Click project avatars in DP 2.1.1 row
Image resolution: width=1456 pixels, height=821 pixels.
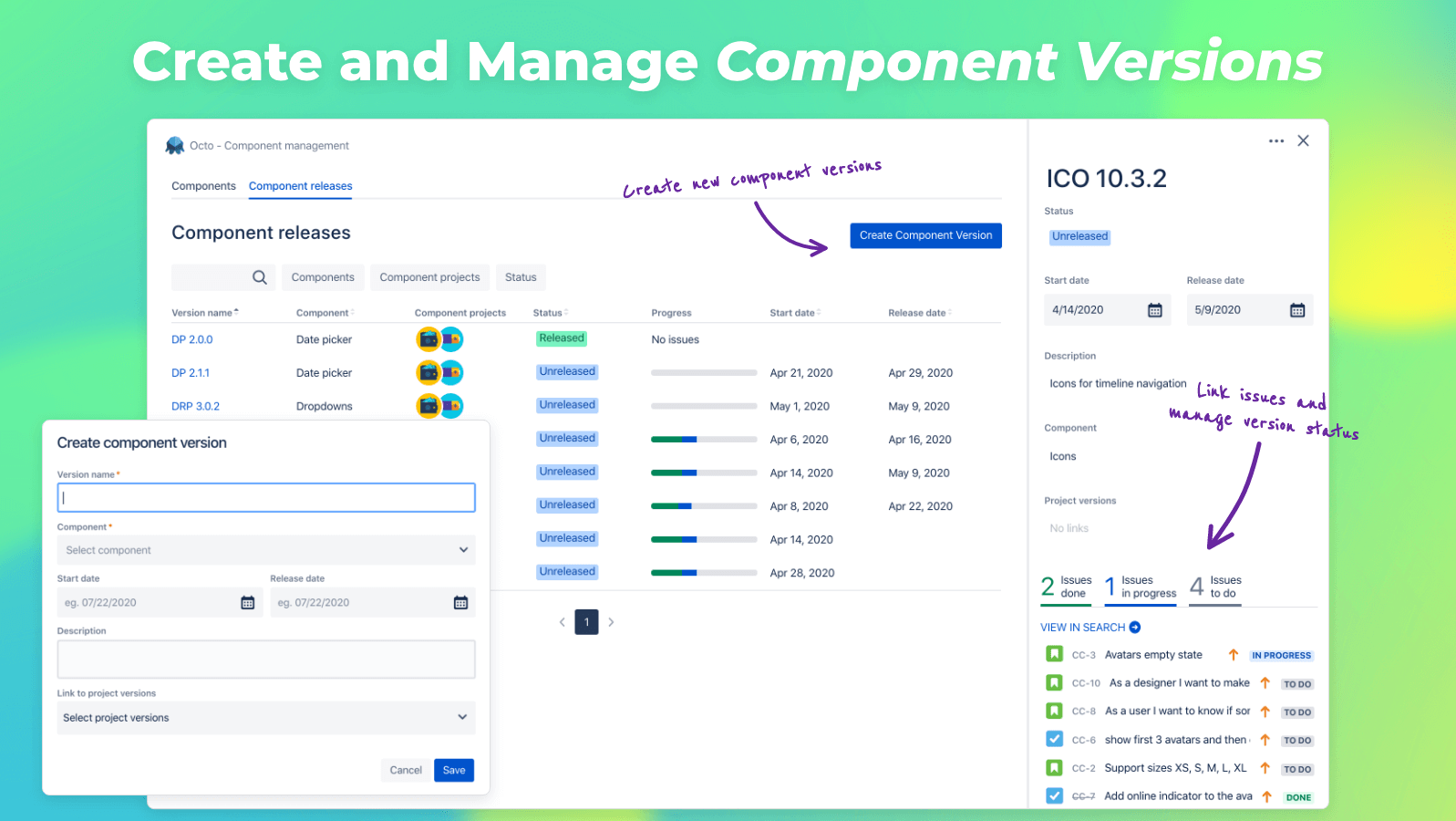tap(440, 372)
